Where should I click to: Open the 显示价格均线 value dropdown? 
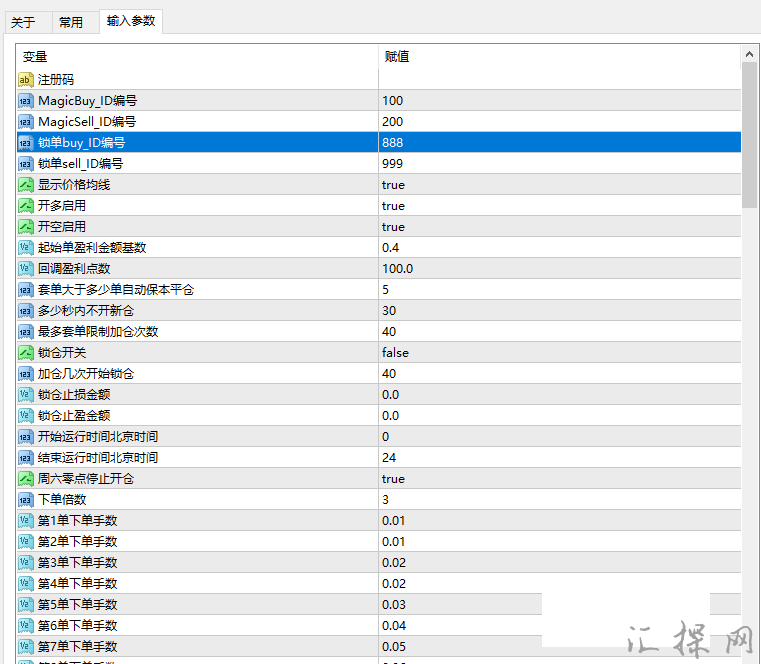(x=560, y=185)
